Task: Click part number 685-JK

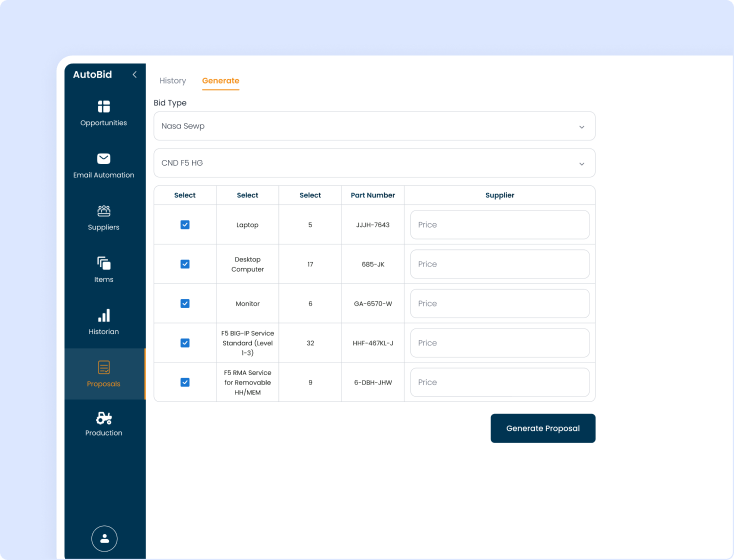Action: [373, 264]
